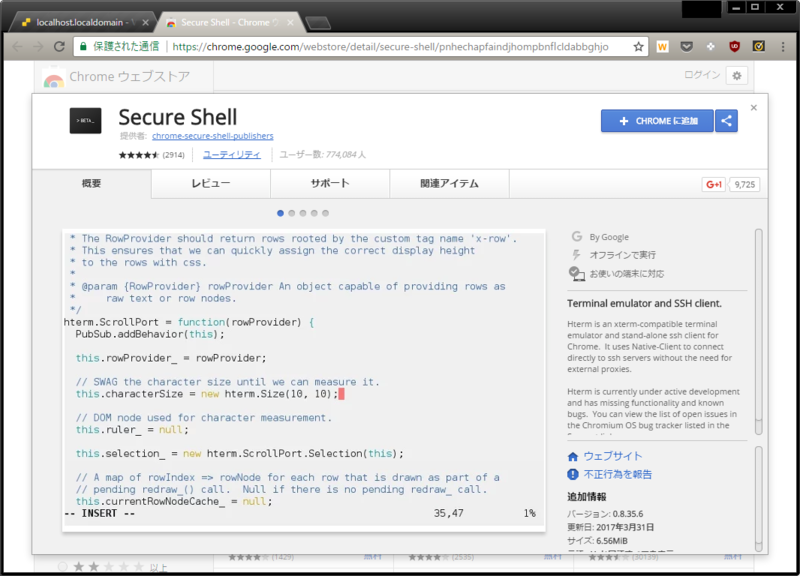
Task: Click the 不正行為を報告 link
Action: point(618,474)
